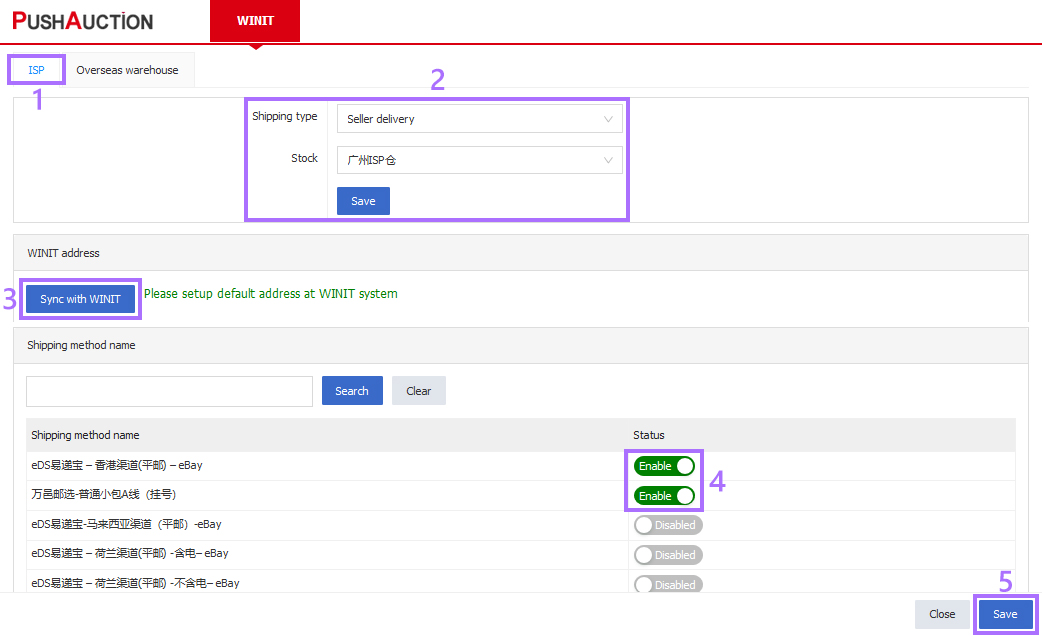Enable the 荷兰渠道 含电 shipping method
The image size is (1045, 636).
point(667,554)
